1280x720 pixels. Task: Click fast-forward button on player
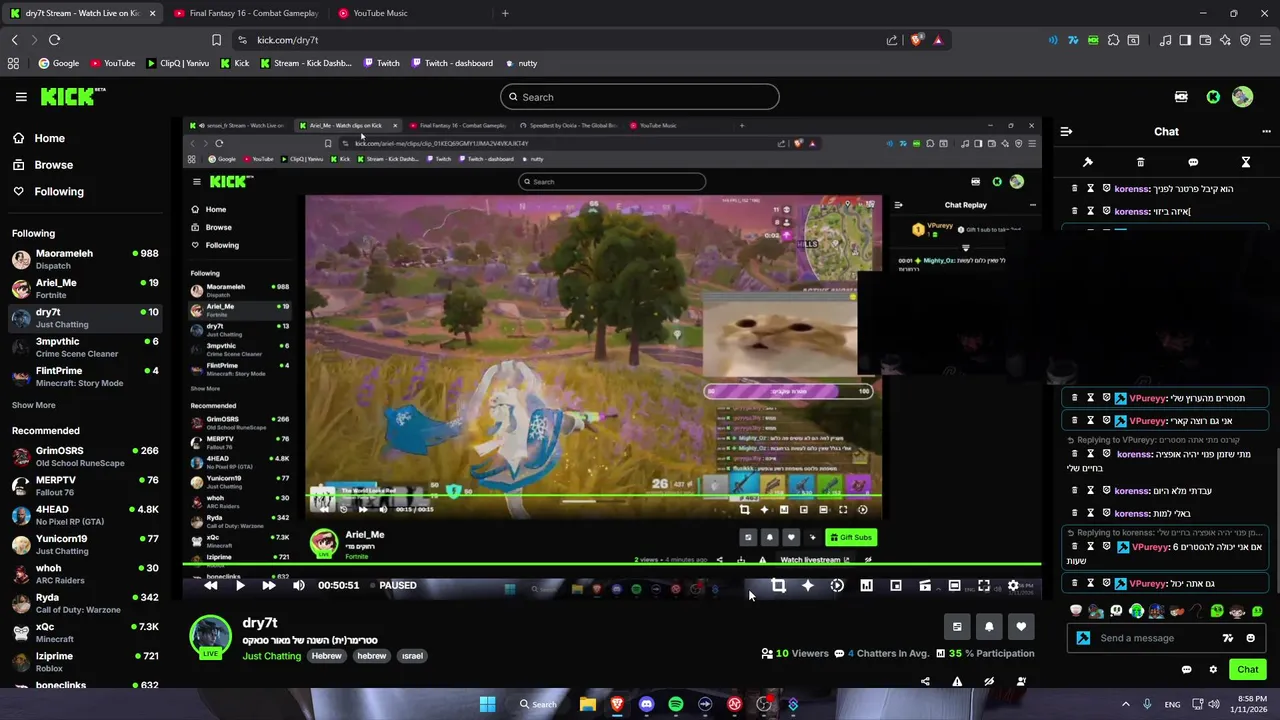click(268, 586)
